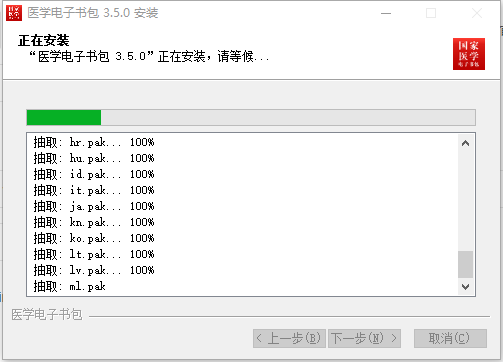Click the 下一步(N) next button

364,338
